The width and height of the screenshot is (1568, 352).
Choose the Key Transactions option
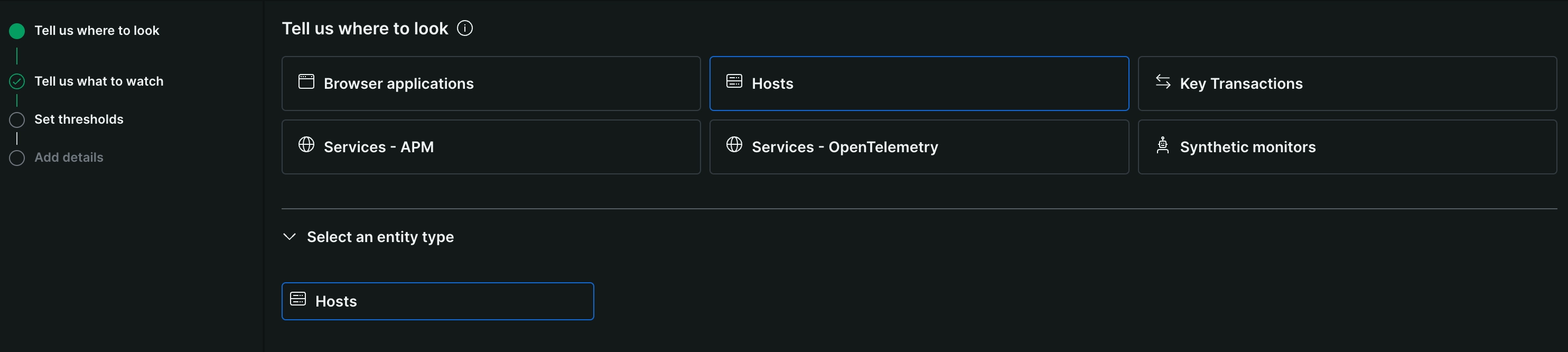tap(1347, 84)
